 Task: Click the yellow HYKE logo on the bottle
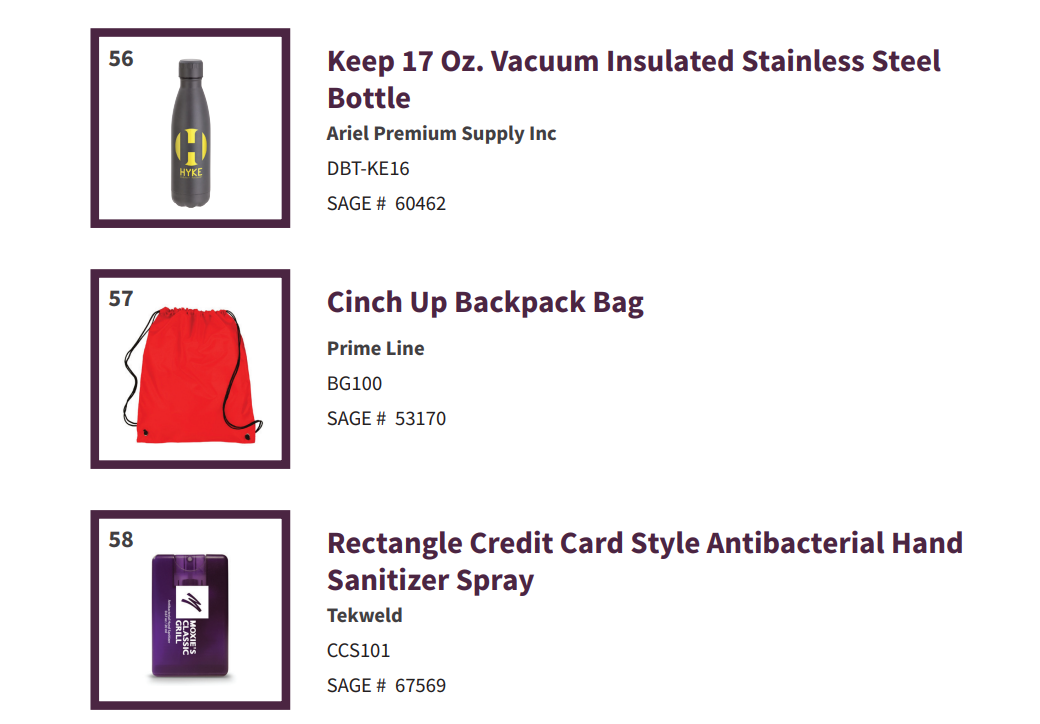(191, 153)
